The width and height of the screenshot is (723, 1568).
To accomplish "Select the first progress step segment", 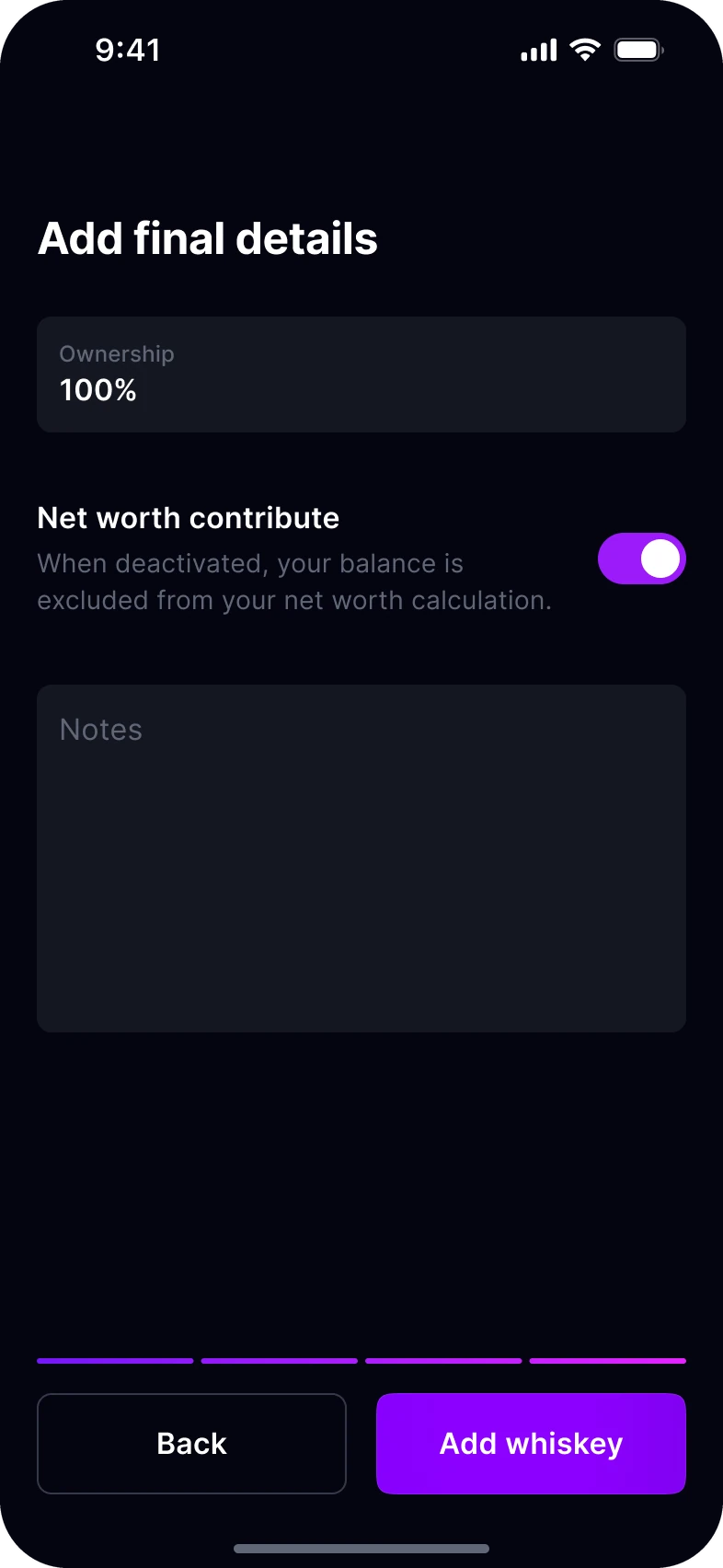I will (x=115, y=1361).
